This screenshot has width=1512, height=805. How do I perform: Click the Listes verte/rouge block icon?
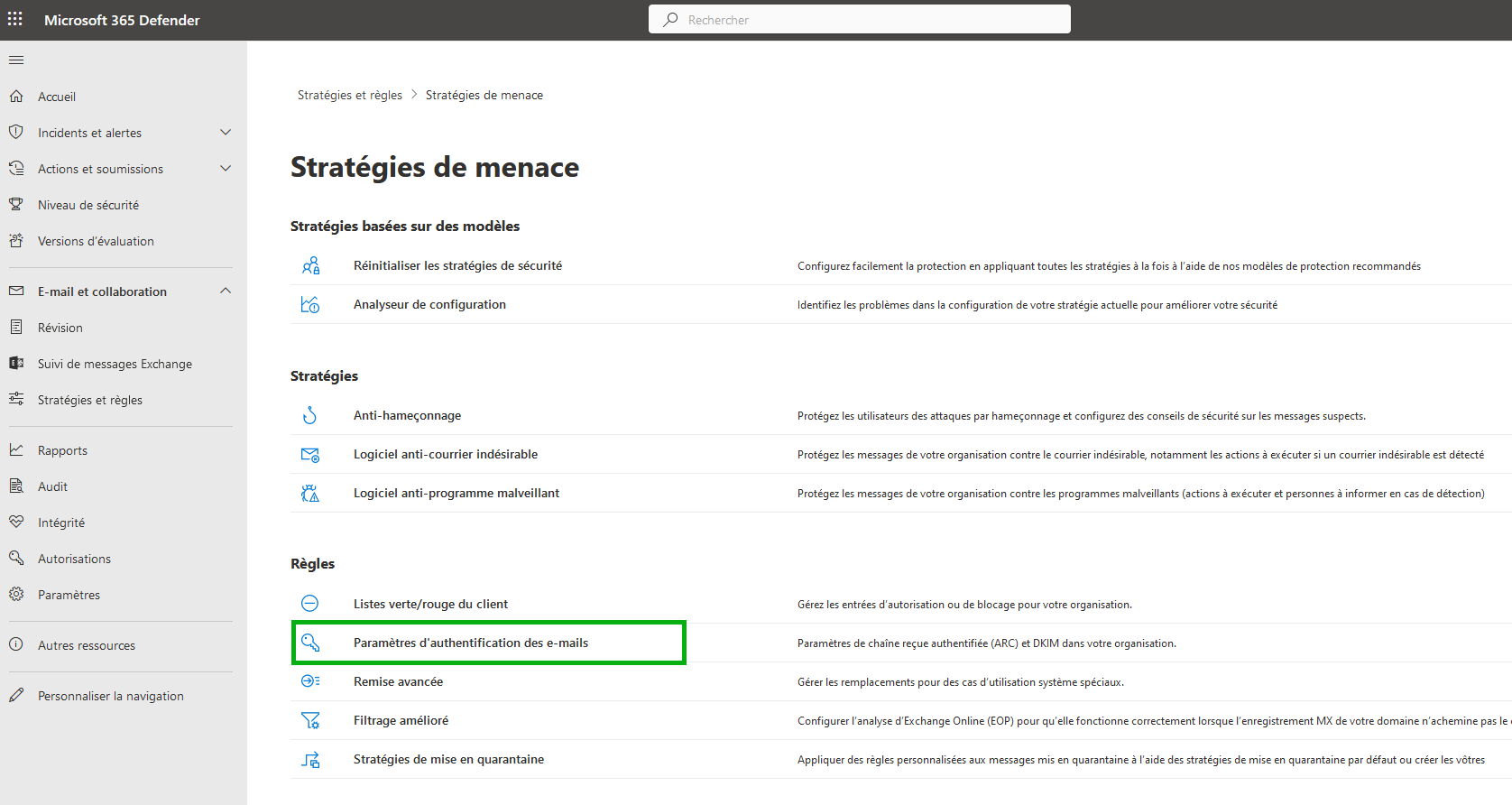point(309,604)
